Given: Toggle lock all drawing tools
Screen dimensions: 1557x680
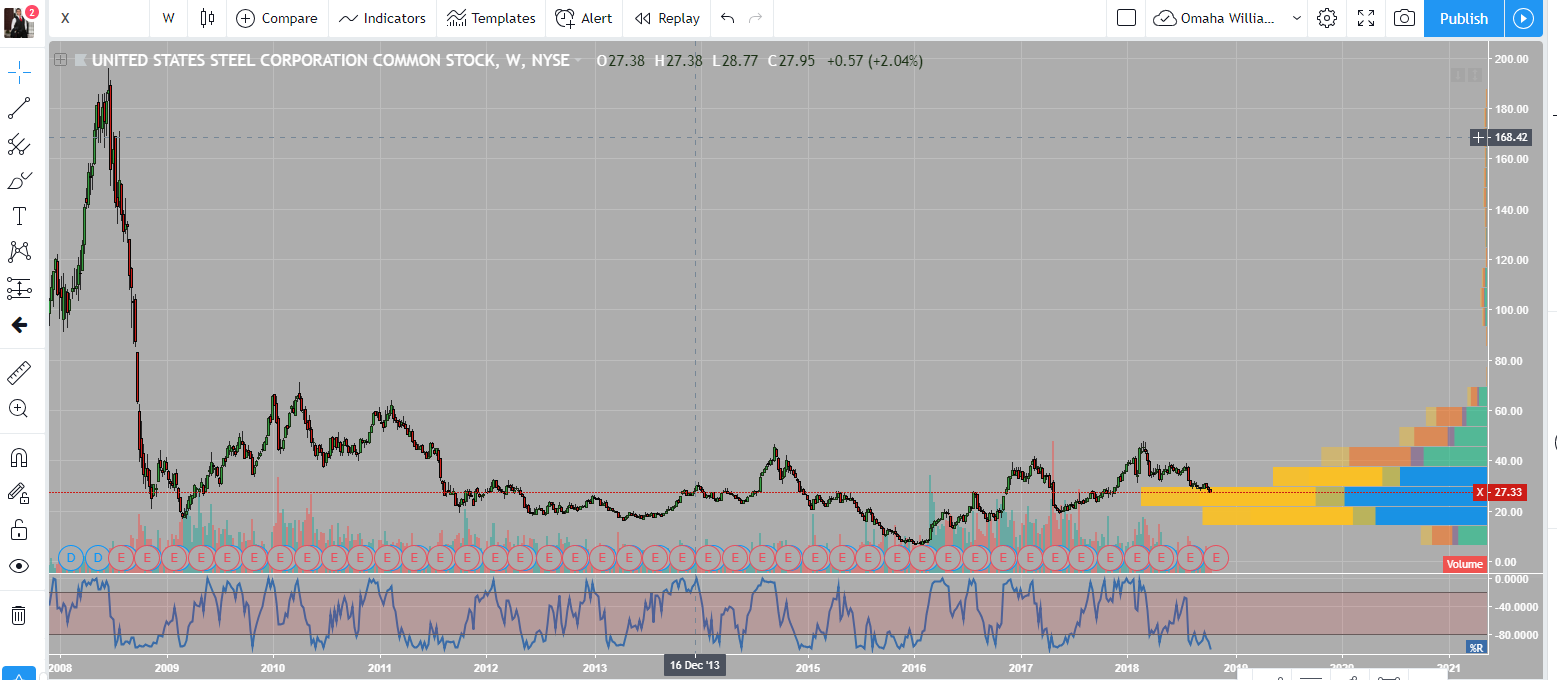Looking at the screenshot, I should pyautogui.click(x=19, y=529).
